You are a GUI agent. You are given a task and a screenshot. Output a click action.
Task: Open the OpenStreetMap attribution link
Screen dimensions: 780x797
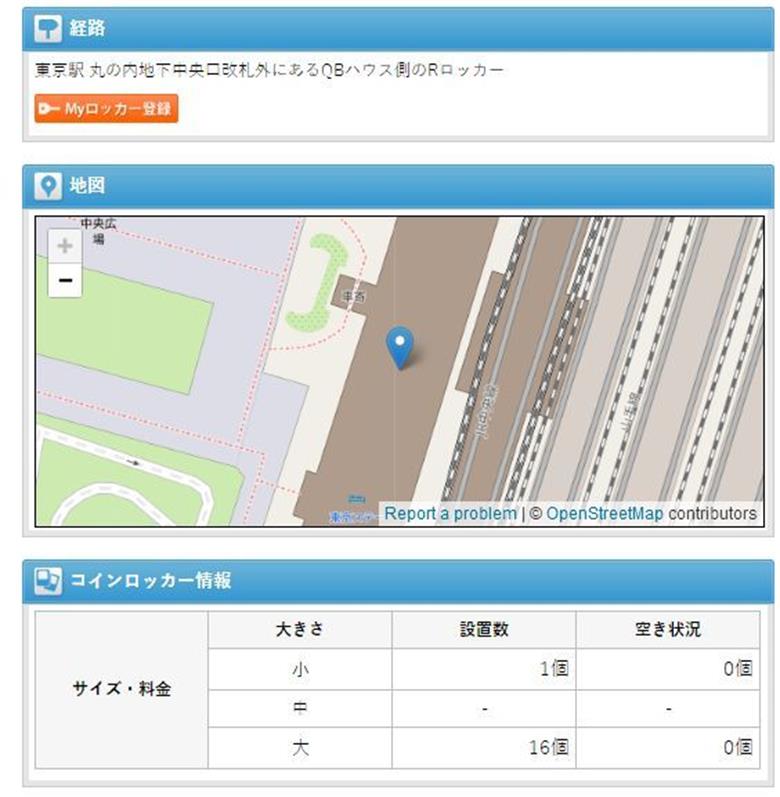(604, 514)
